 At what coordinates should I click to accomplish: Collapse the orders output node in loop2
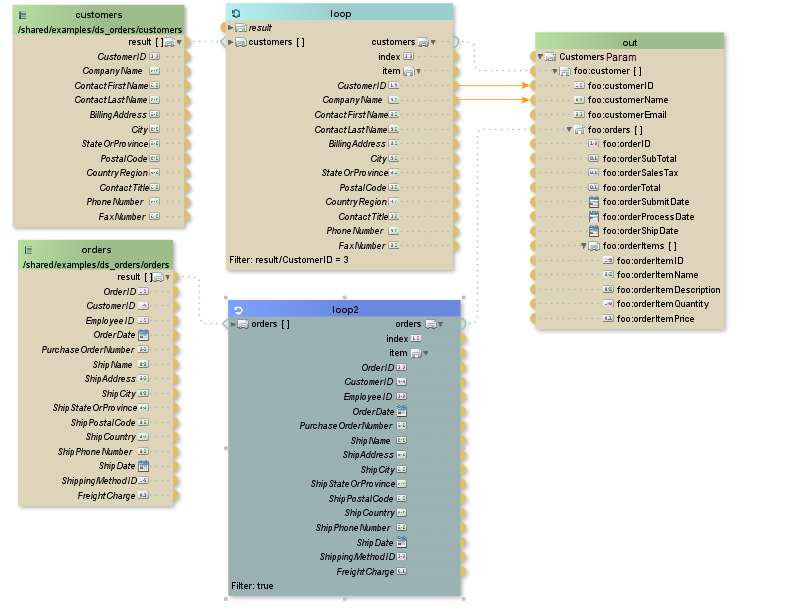(x=440, y=324)
